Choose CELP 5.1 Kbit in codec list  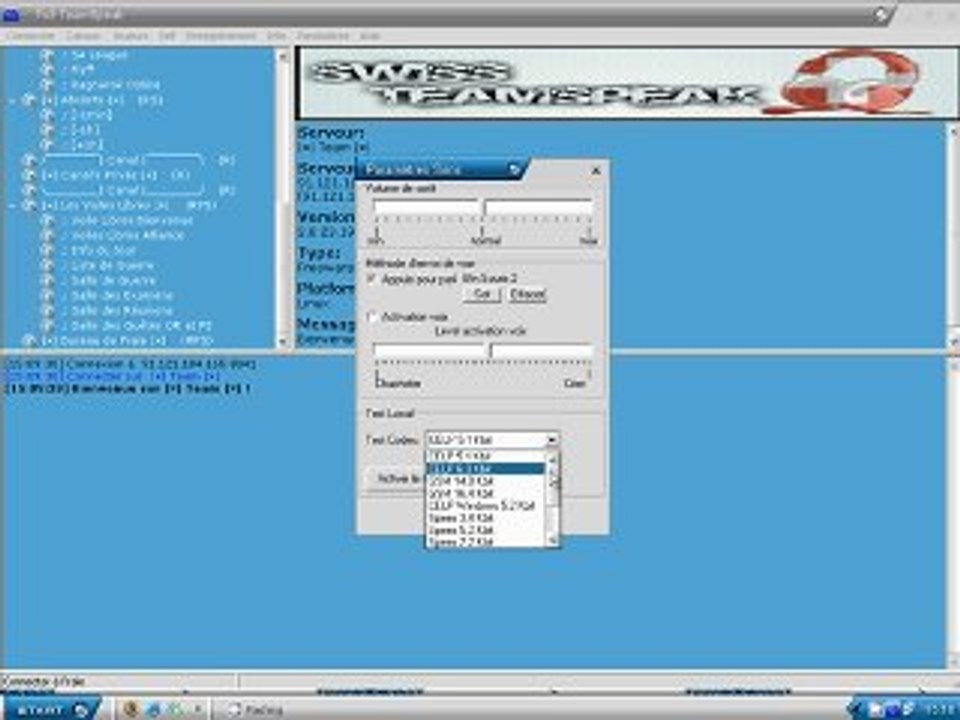[x=485, y=456]
